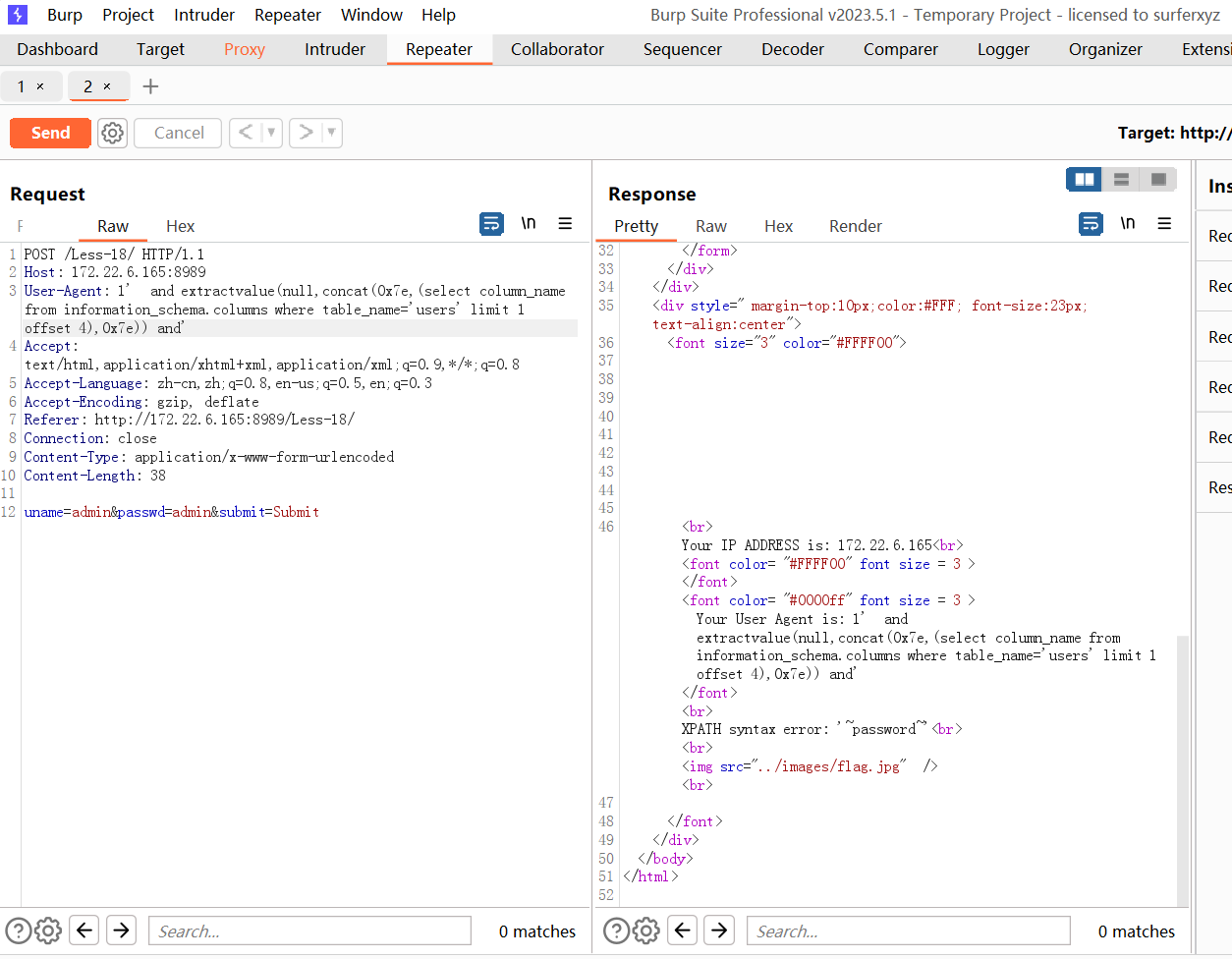The height and width of the screenshot is (959, 1232).
Task: Toggle word wrap in Request panel
Action: point(491,224)
